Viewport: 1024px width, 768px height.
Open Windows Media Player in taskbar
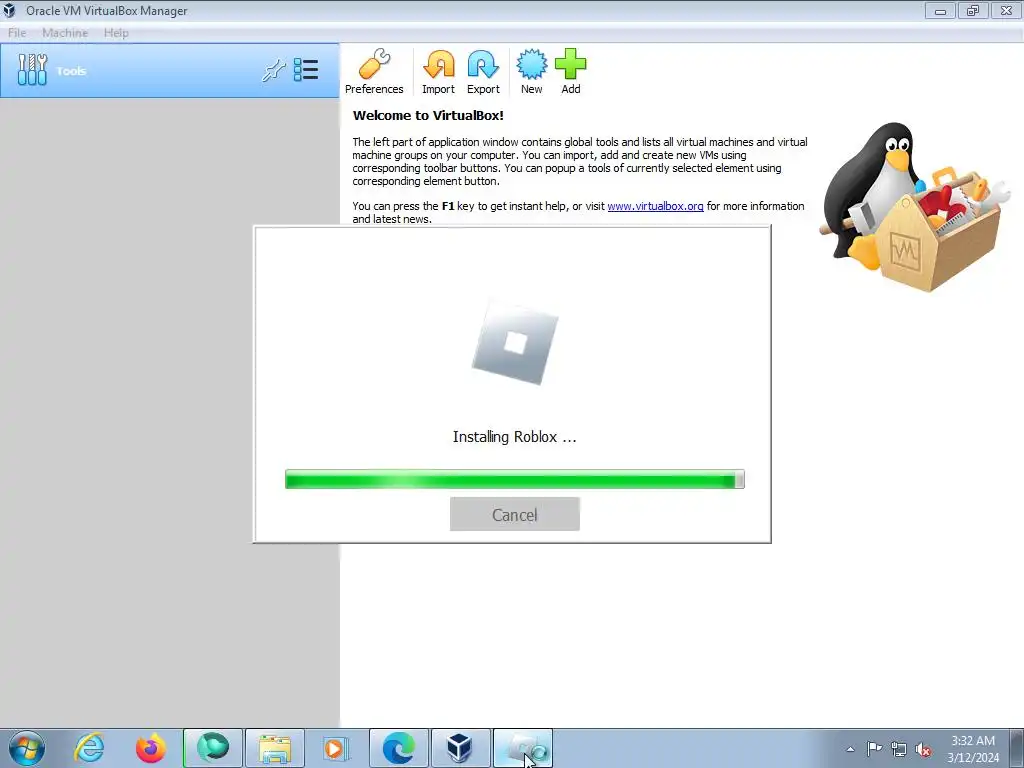pos(336,748)
